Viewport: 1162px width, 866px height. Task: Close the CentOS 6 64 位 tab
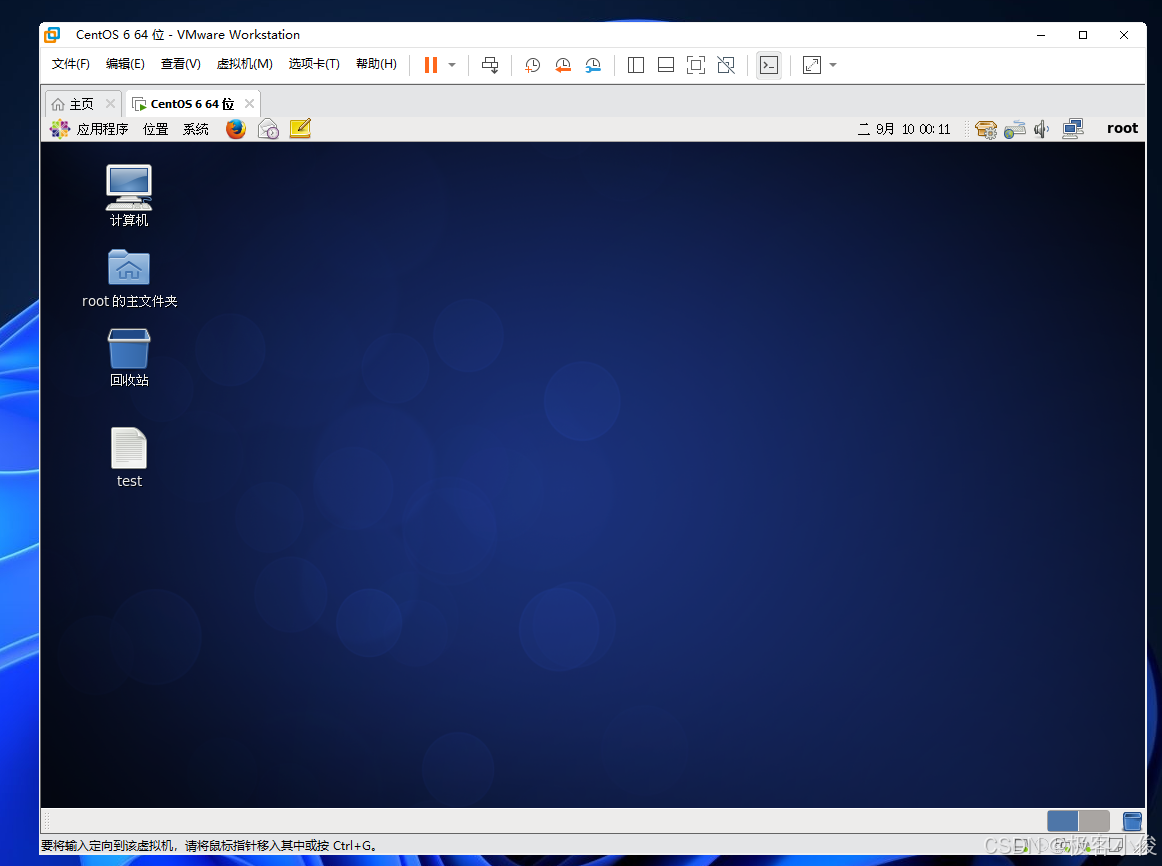point(250,104)
